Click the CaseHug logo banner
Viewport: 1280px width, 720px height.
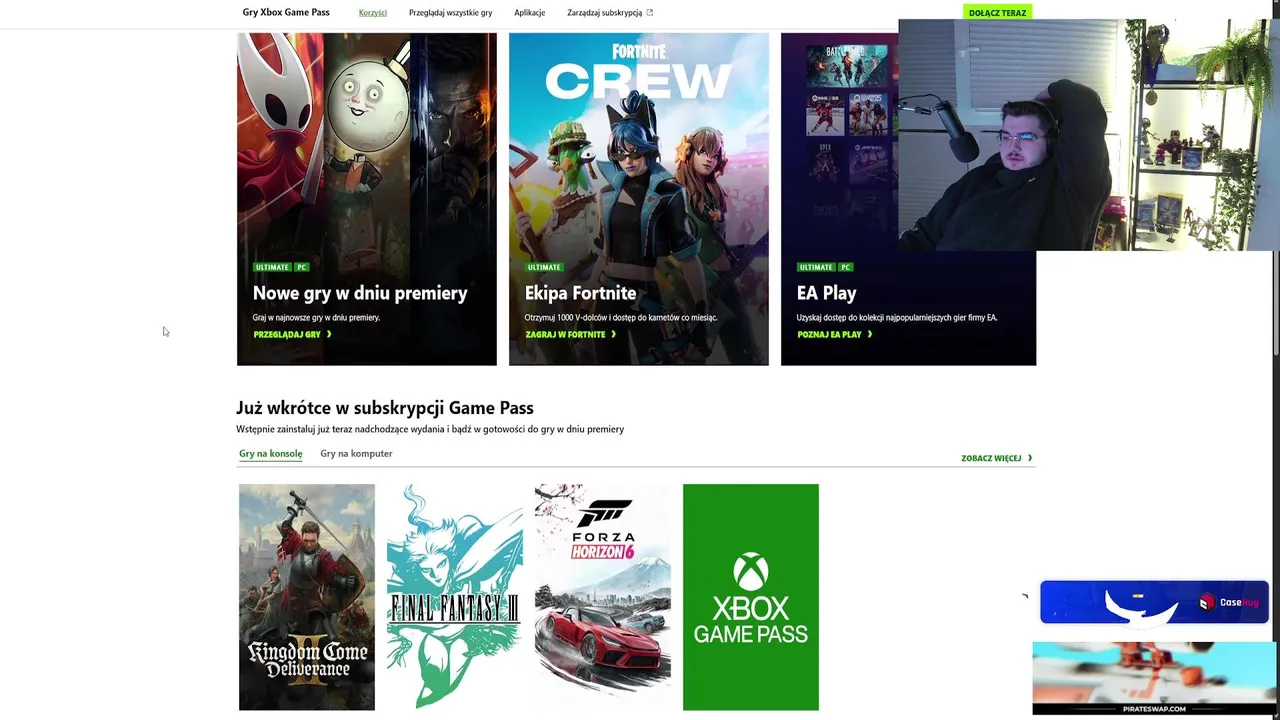[x=1154, y=602]
